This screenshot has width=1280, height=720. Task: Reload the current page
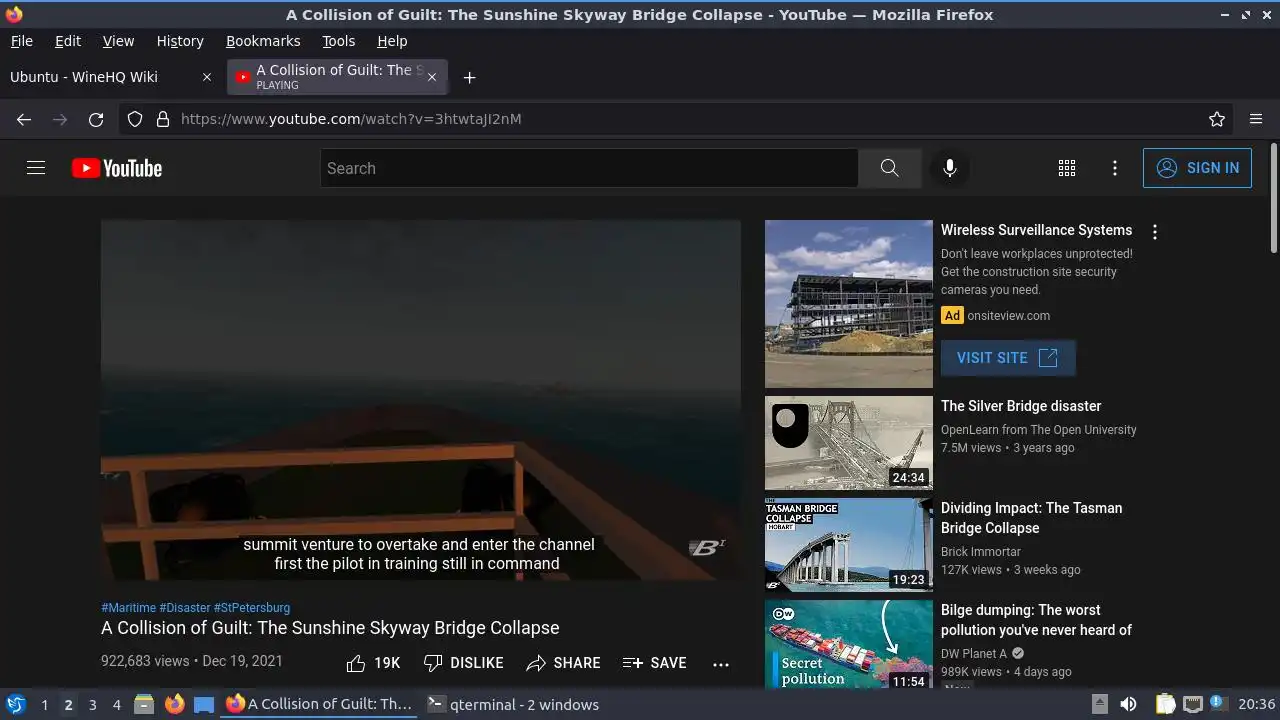96,119
